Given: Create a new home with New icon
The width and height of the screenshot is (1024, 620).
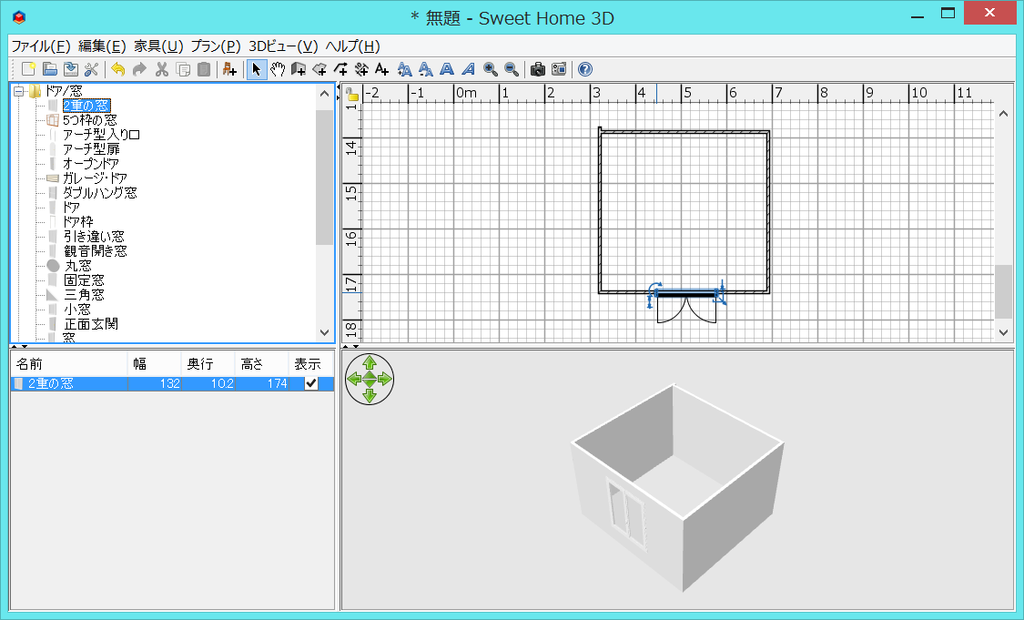Looking at the screenshot, I should 28,69.
